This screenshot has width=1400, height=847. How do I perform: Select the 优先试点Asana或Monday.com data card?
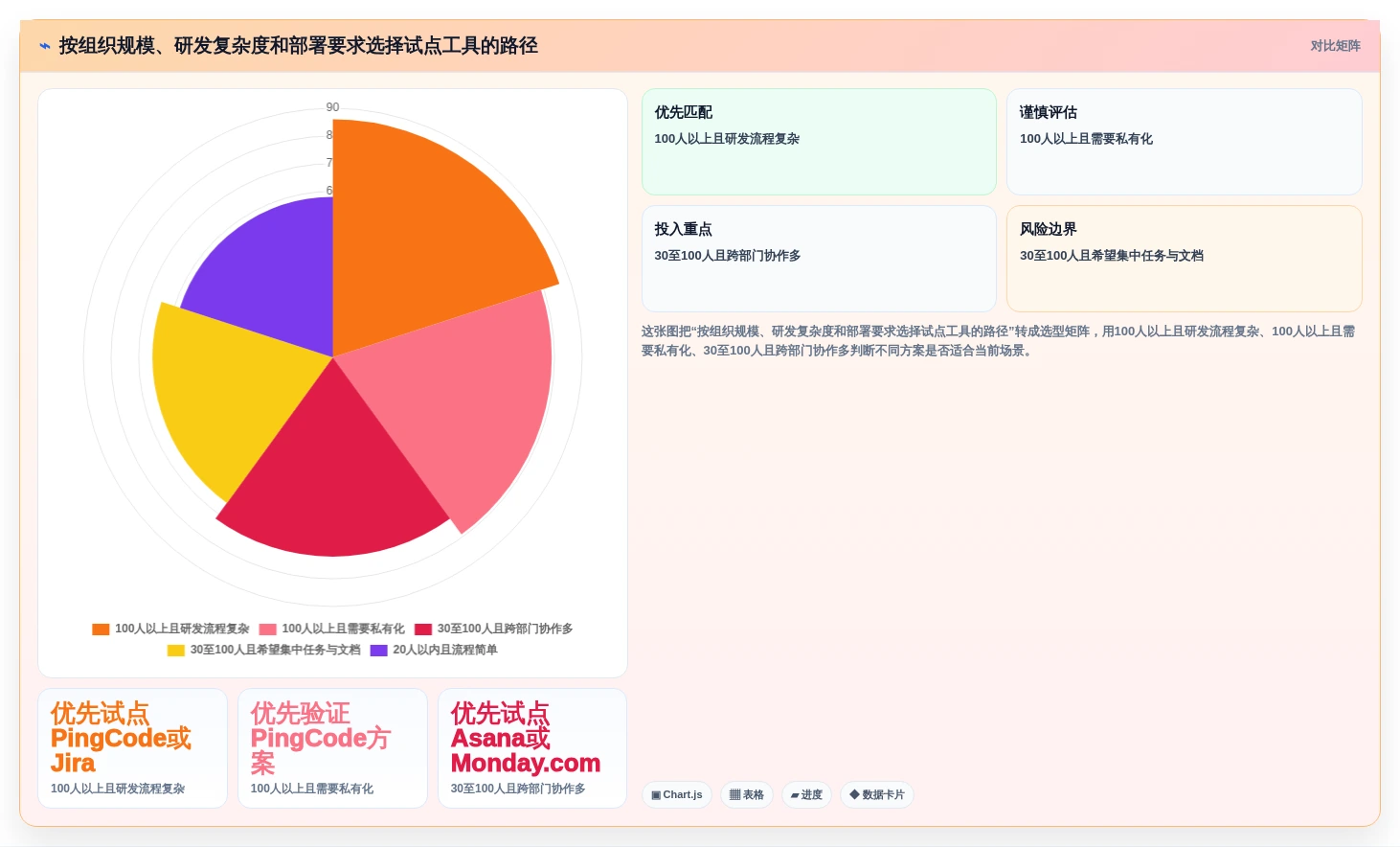pos(532,748)
